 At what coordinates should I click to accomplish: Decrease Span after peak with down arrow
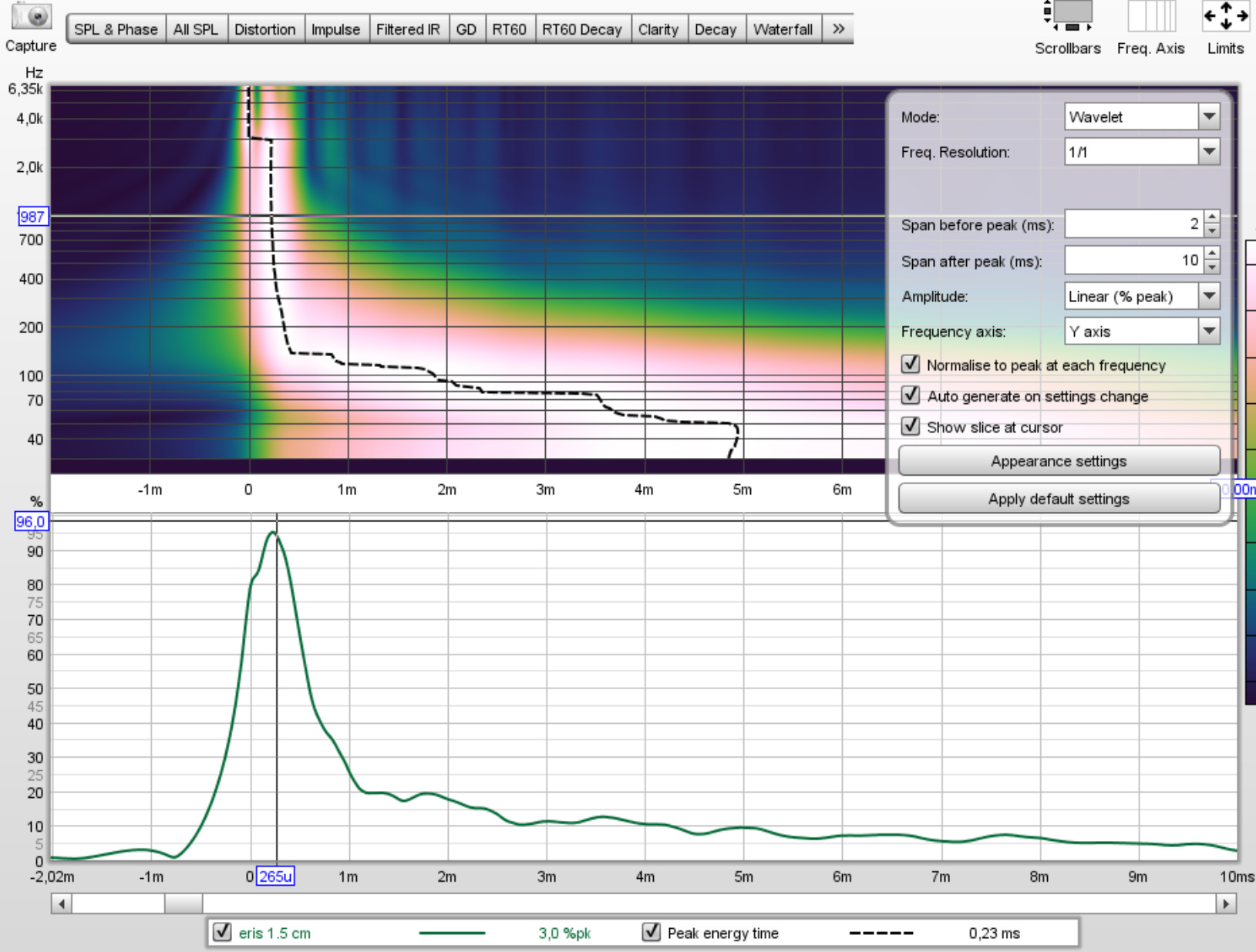[x=1212, y=267]
